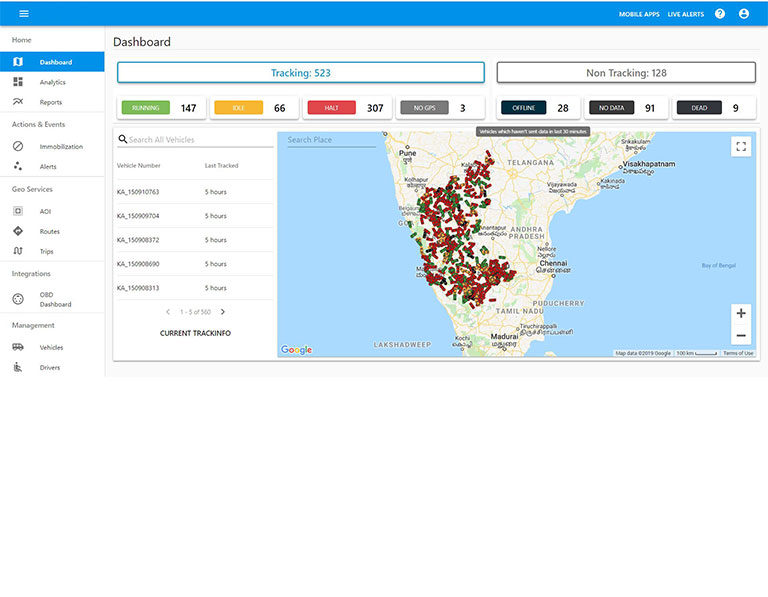The width and height of the screenshot is (768, 597).
Task: Select the Immobilization icon in sidebar
Action: pyautogui.click(x=18, y=146)
